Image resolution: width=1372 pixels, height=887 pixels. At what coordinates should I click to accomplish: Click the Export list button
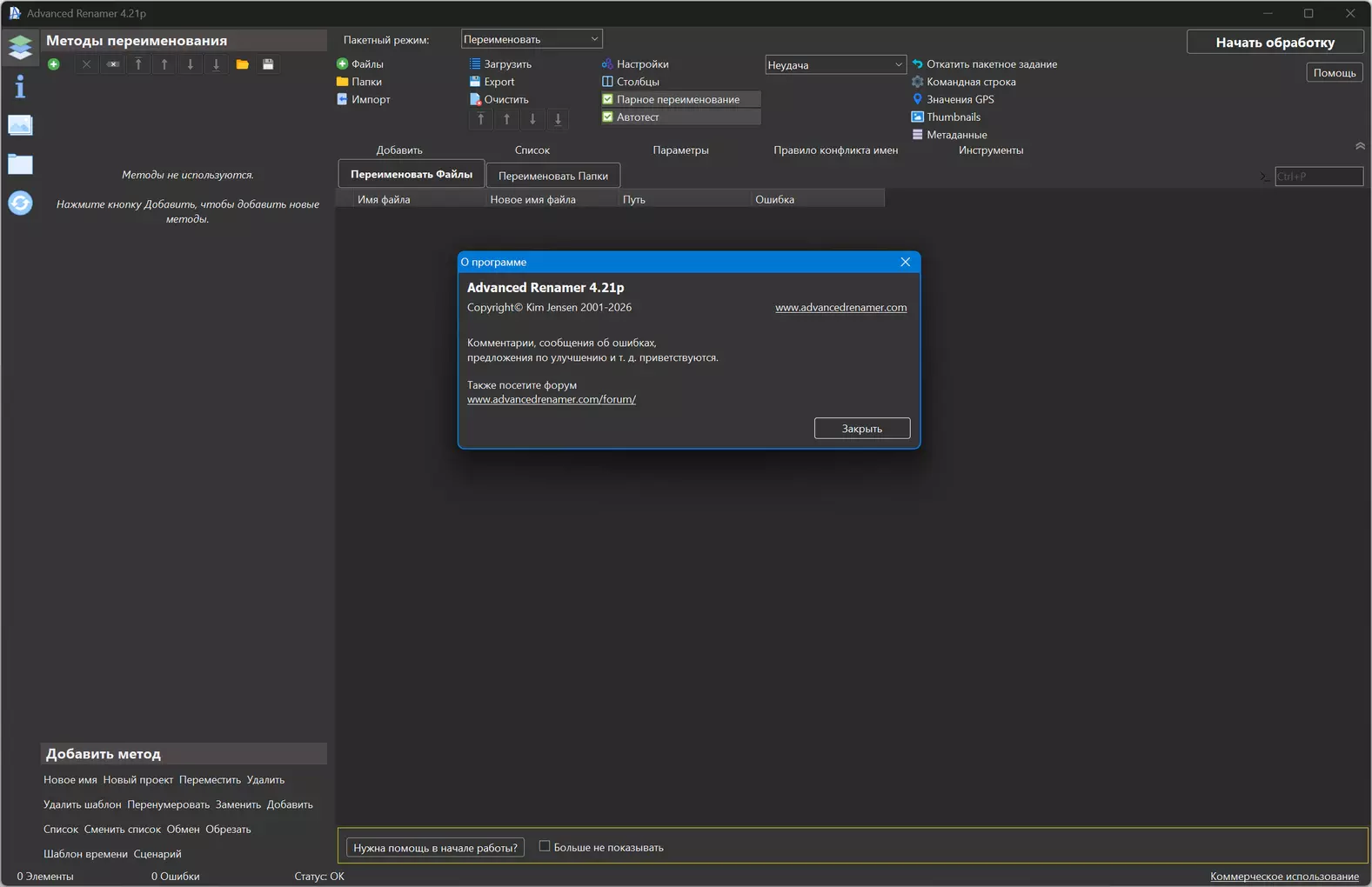[x=492, y=82]
